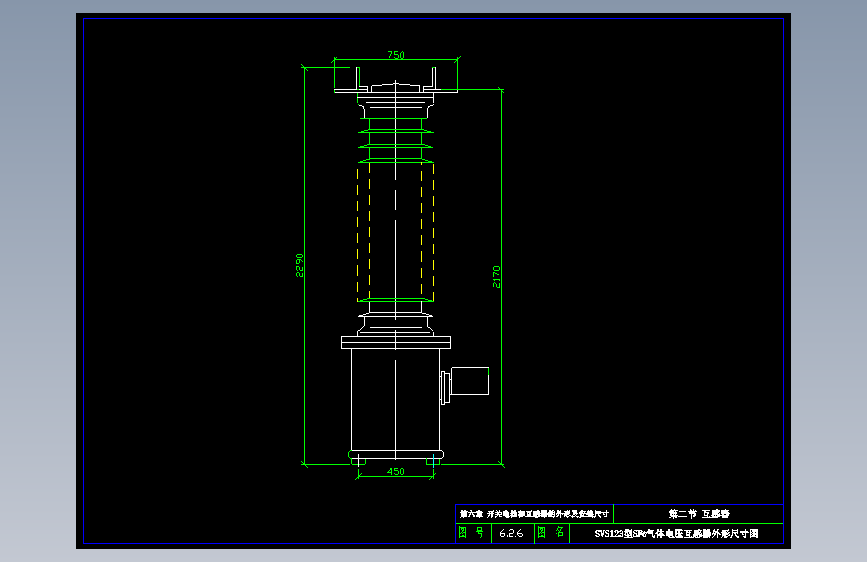Image resolution: width=867 pixels, height=562 pixels.
Task: Select the 450 base dimension text
Action: (396, 471)
